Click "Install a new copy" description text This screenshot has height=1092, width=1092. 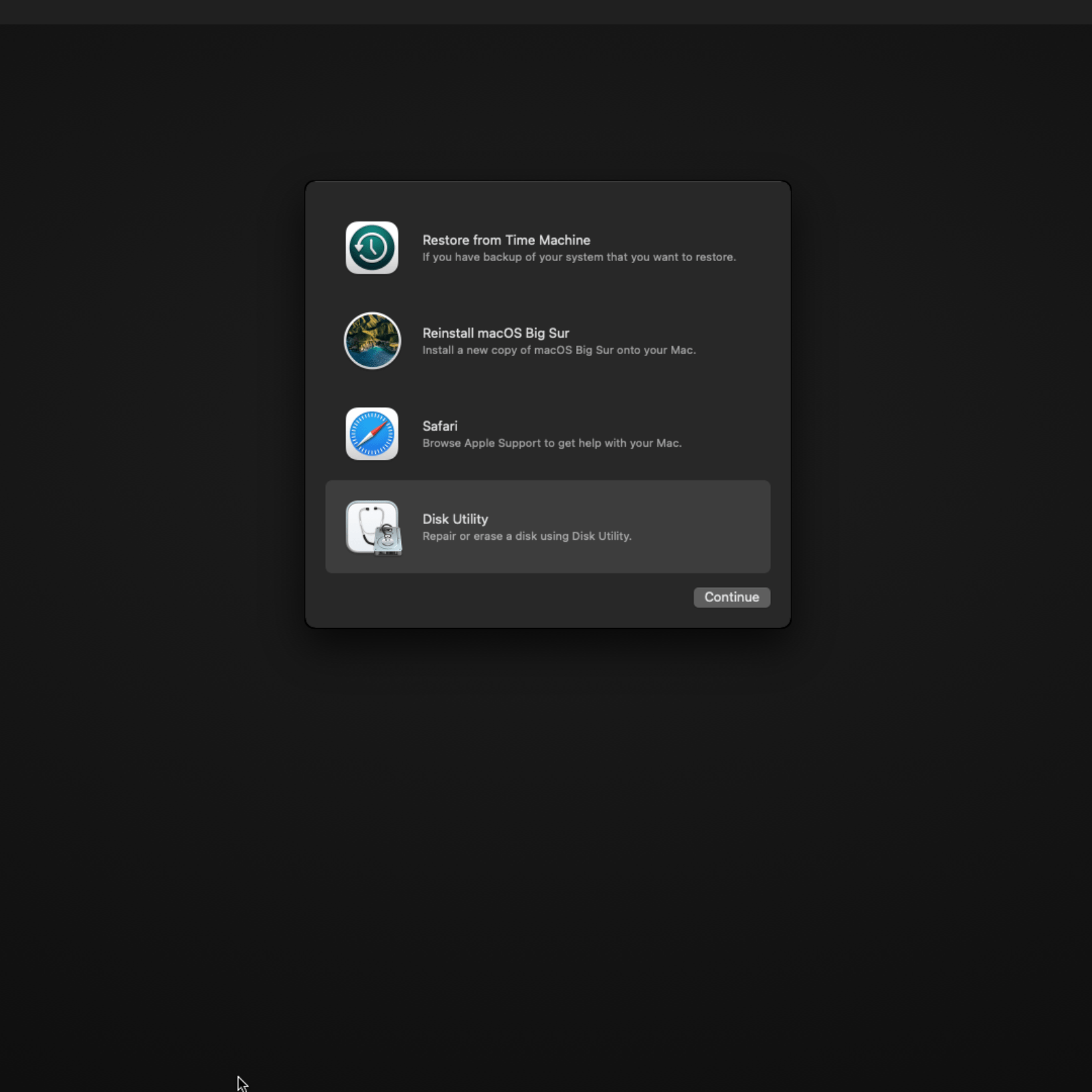558,351
